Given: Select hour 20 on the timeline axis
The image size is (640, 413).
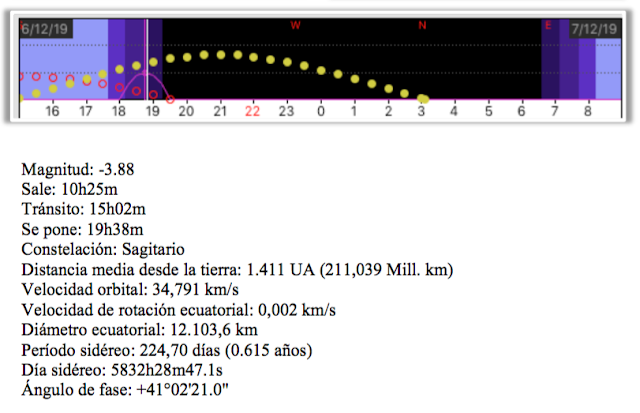Looking at the screenshot, I should pos(186,111).
